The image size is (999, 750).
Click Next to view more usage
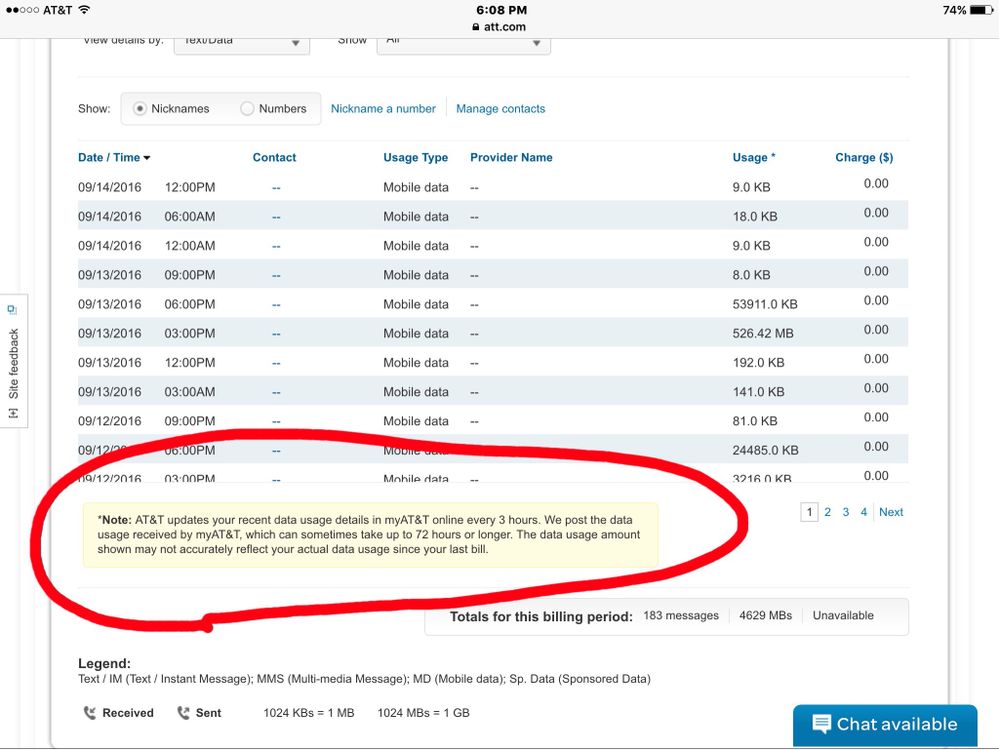click(x=891, y=512)
